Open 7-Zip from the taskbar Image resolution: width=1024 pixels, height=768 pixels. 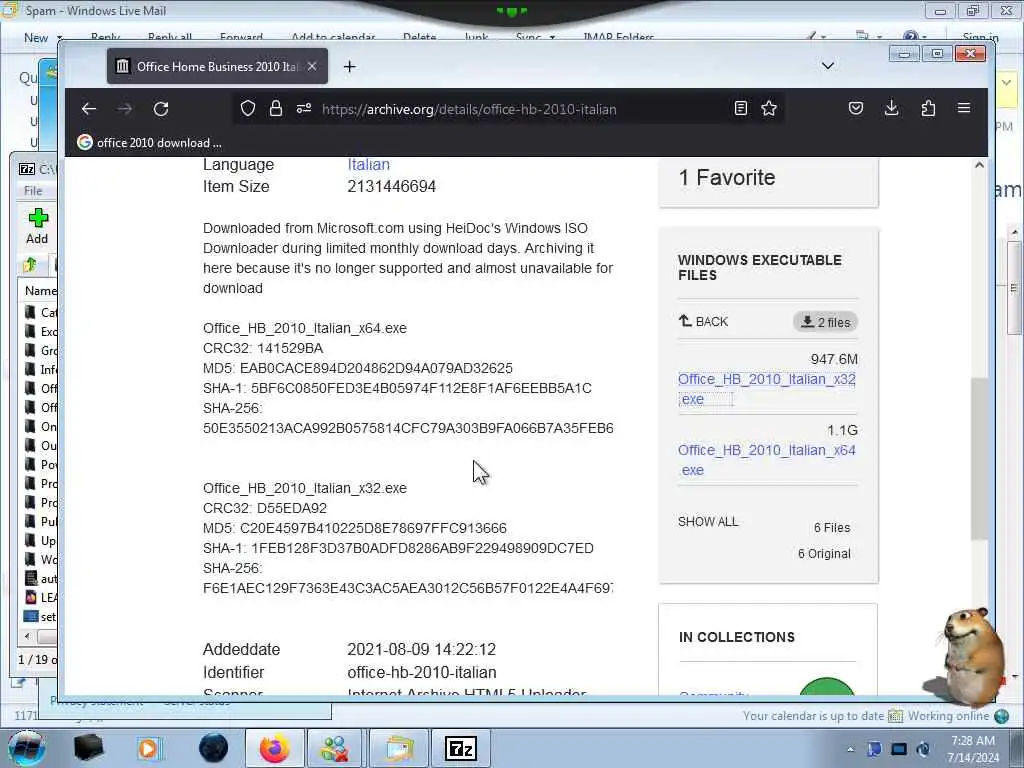[460, 748]
